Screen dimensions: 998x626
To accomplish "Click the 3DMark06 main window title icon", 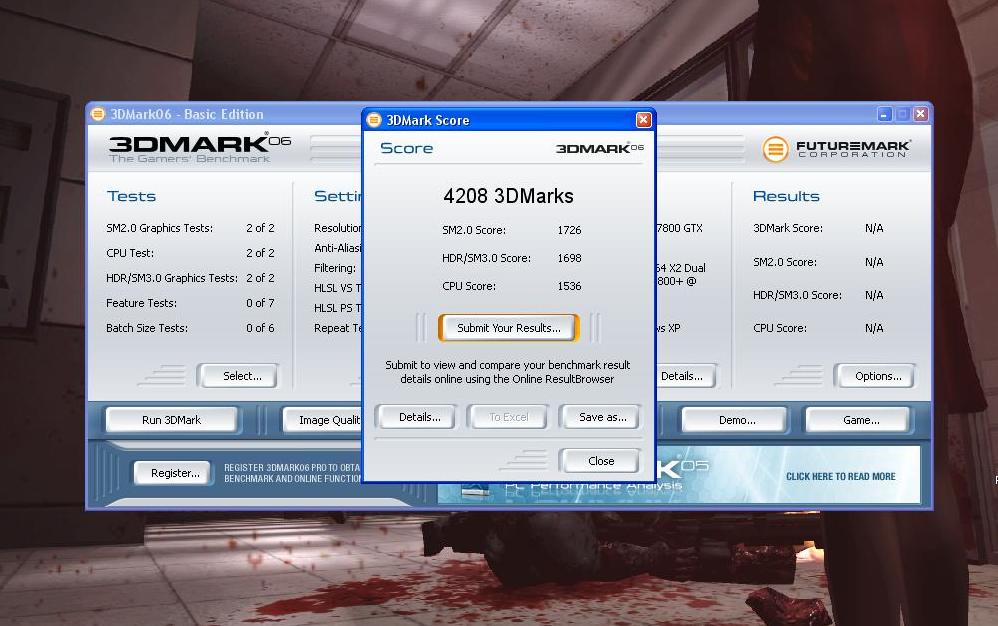I will tap(97, 114).
